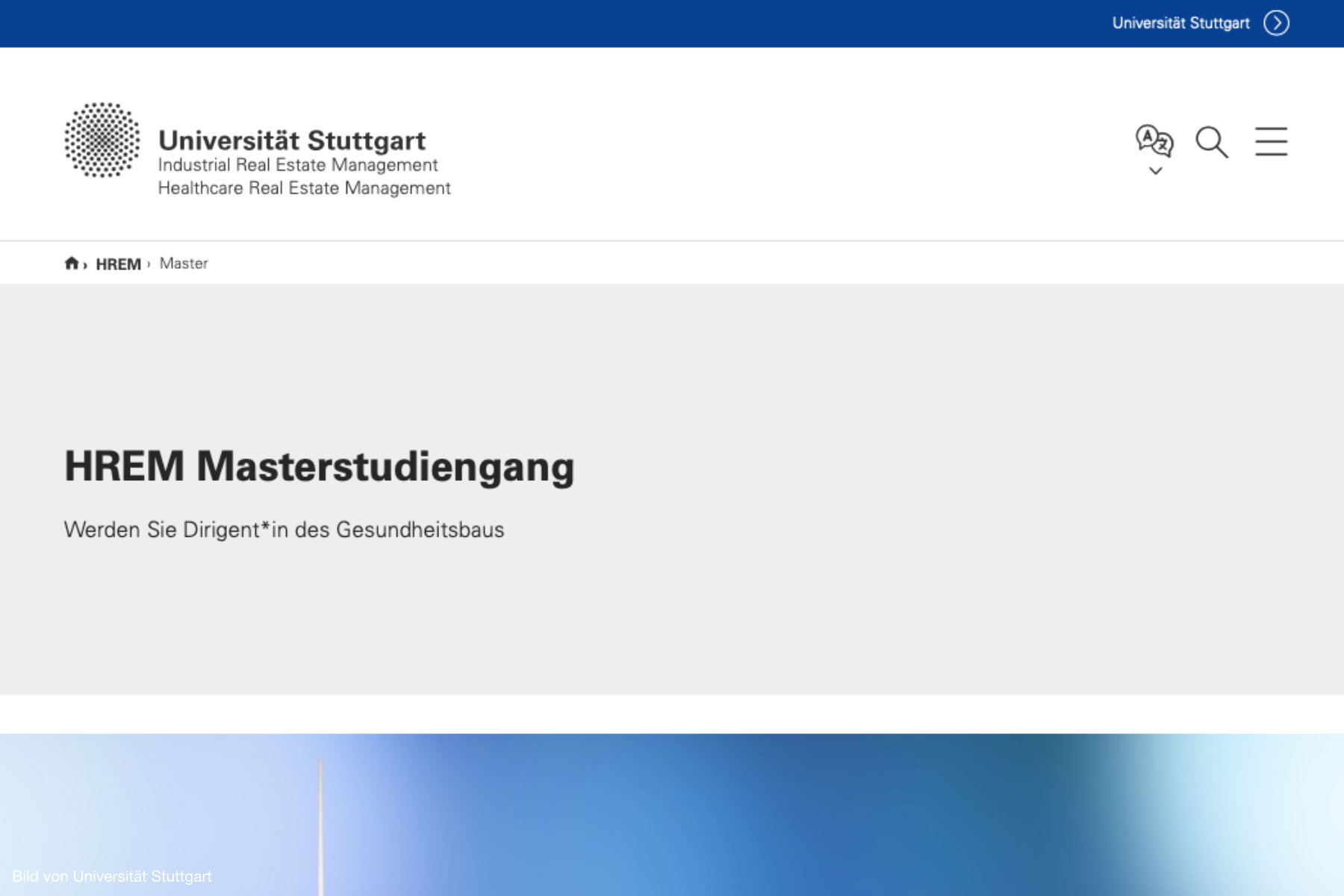Expand the chevron below the language icon

pos(1155,171)
